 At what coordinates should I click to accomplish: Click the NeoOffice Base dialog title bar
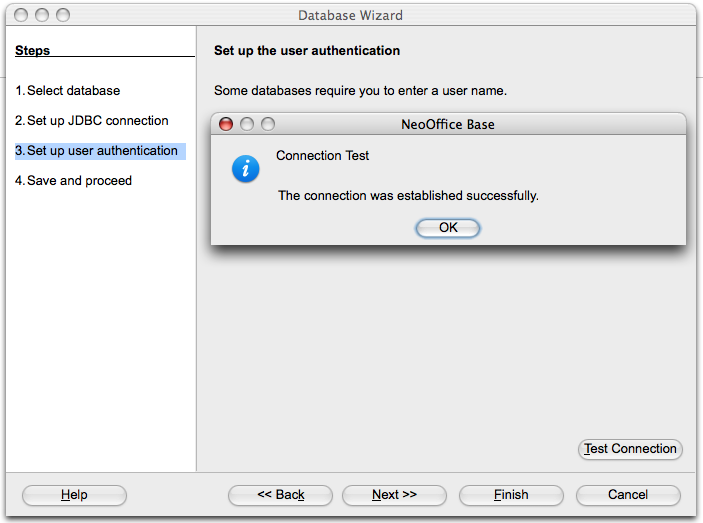pos(448,125)
